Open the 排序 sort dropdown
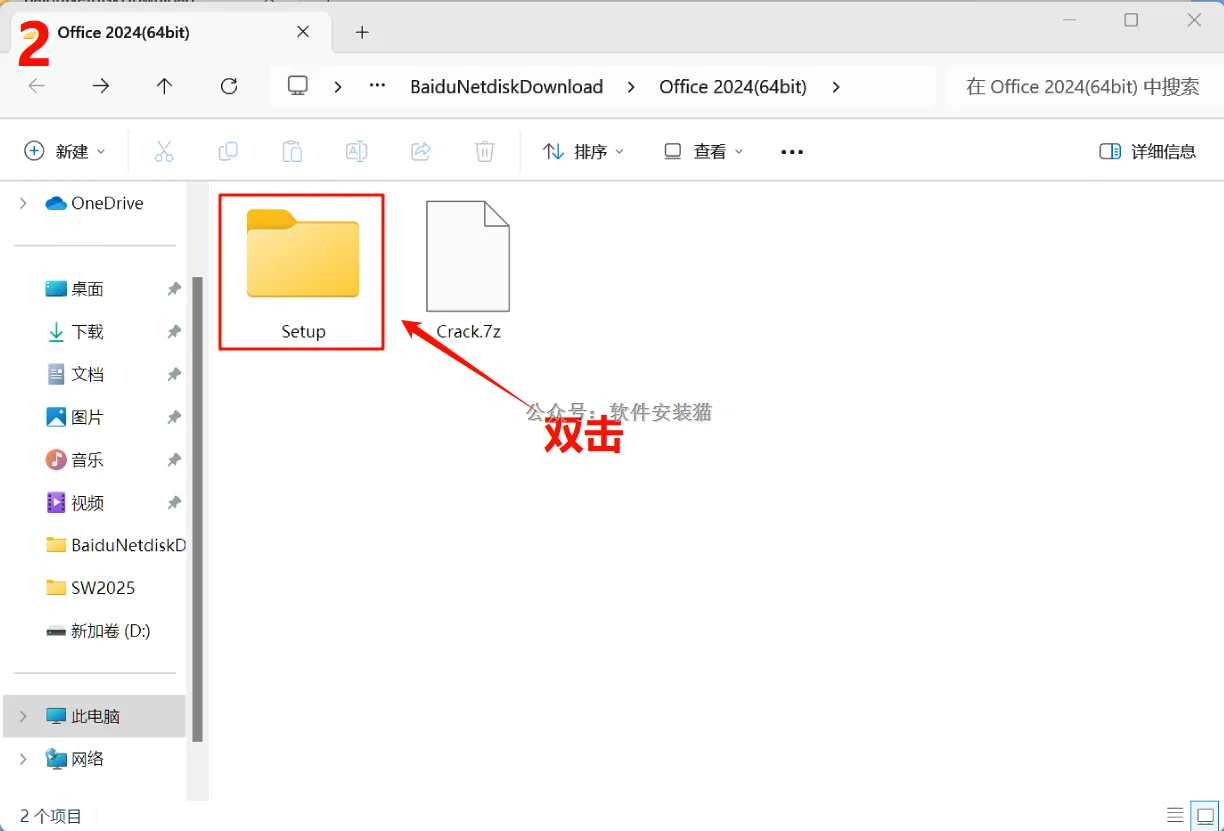Screen dimensions: 1224x831 (x=583, y=151)
